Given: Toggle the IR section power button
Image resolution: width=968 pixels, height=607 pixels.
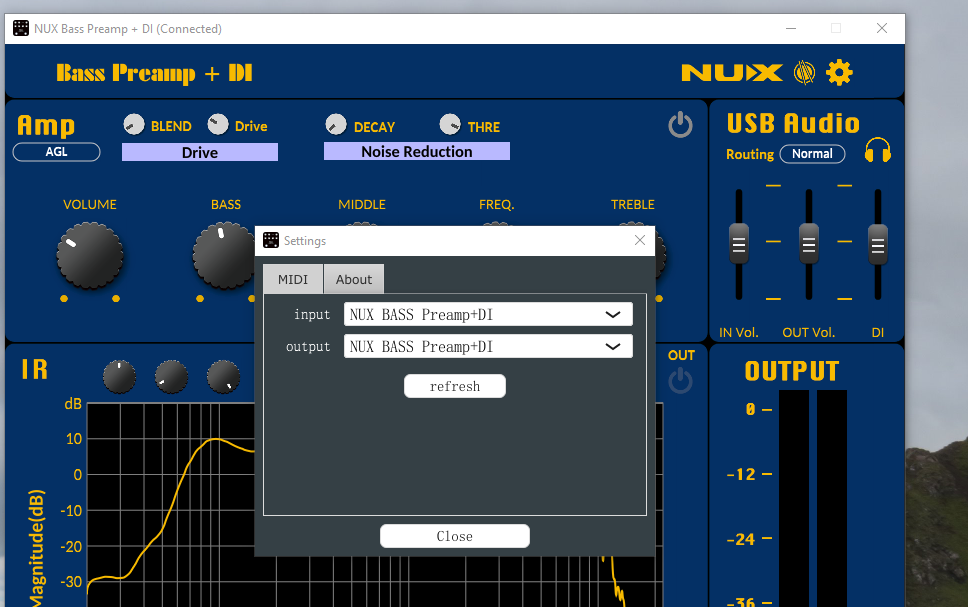Looking at the screenshot, I should [680, 380].
